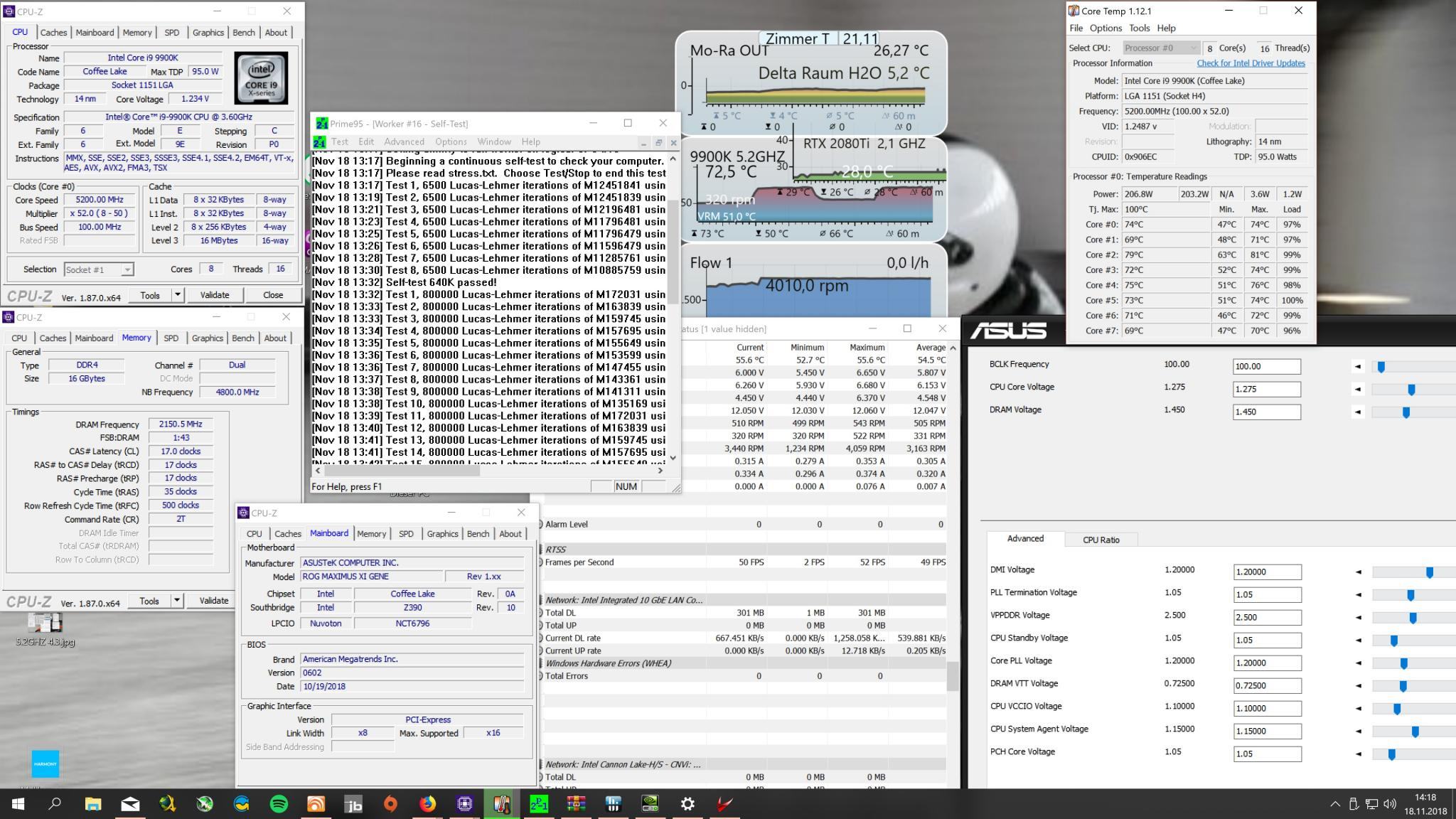This screenshot has width=1456, height=819.
Task: Show hidden system tray icons
Action: (x=1334, y=804)
